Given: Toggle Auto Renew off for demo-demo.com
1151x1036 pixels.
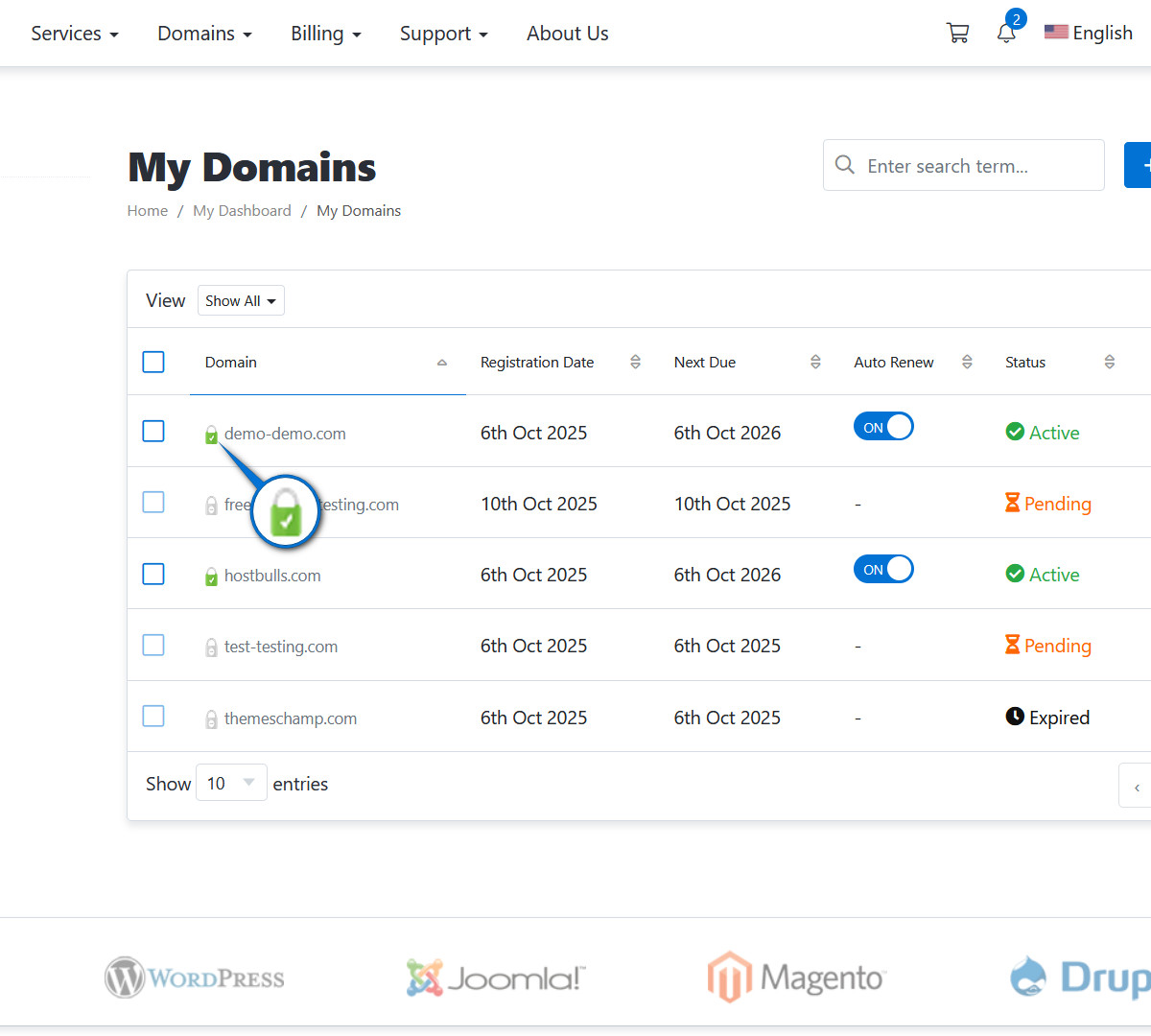Looking at the screenshot, I should point(883,427).
